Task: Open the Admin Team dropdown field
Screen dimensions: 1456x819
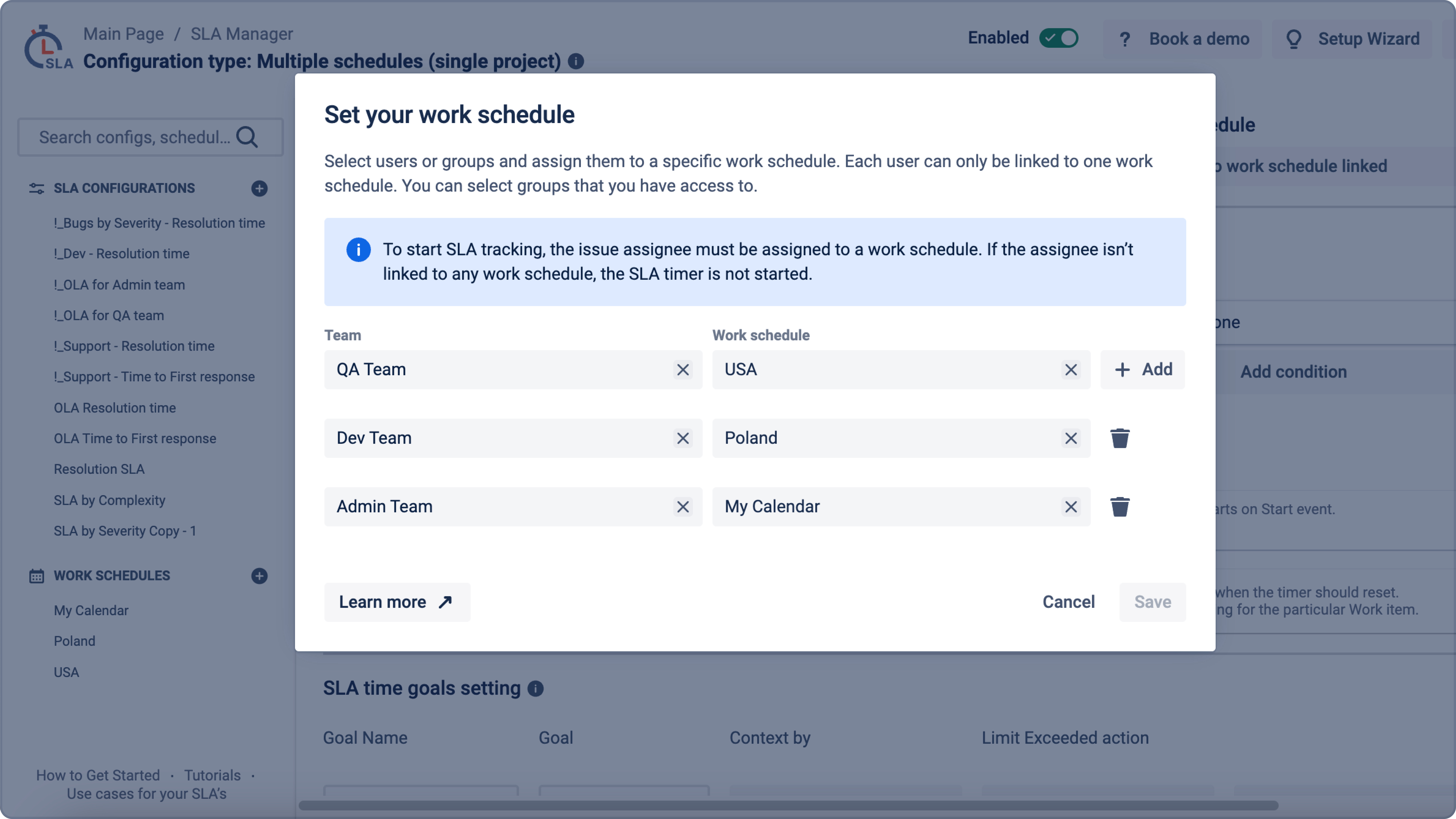Action: pyautogui.click(x=497, y=506)
